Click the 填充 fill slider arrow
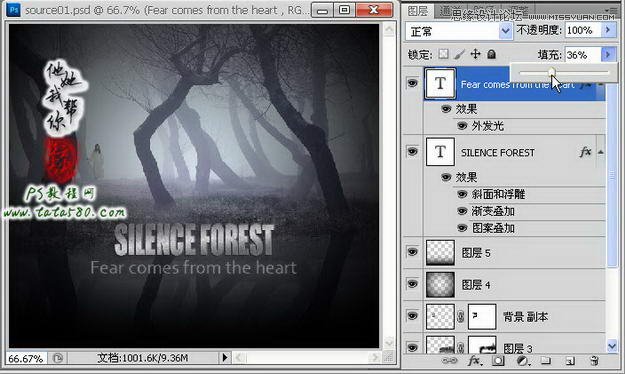 pos(608,54)
